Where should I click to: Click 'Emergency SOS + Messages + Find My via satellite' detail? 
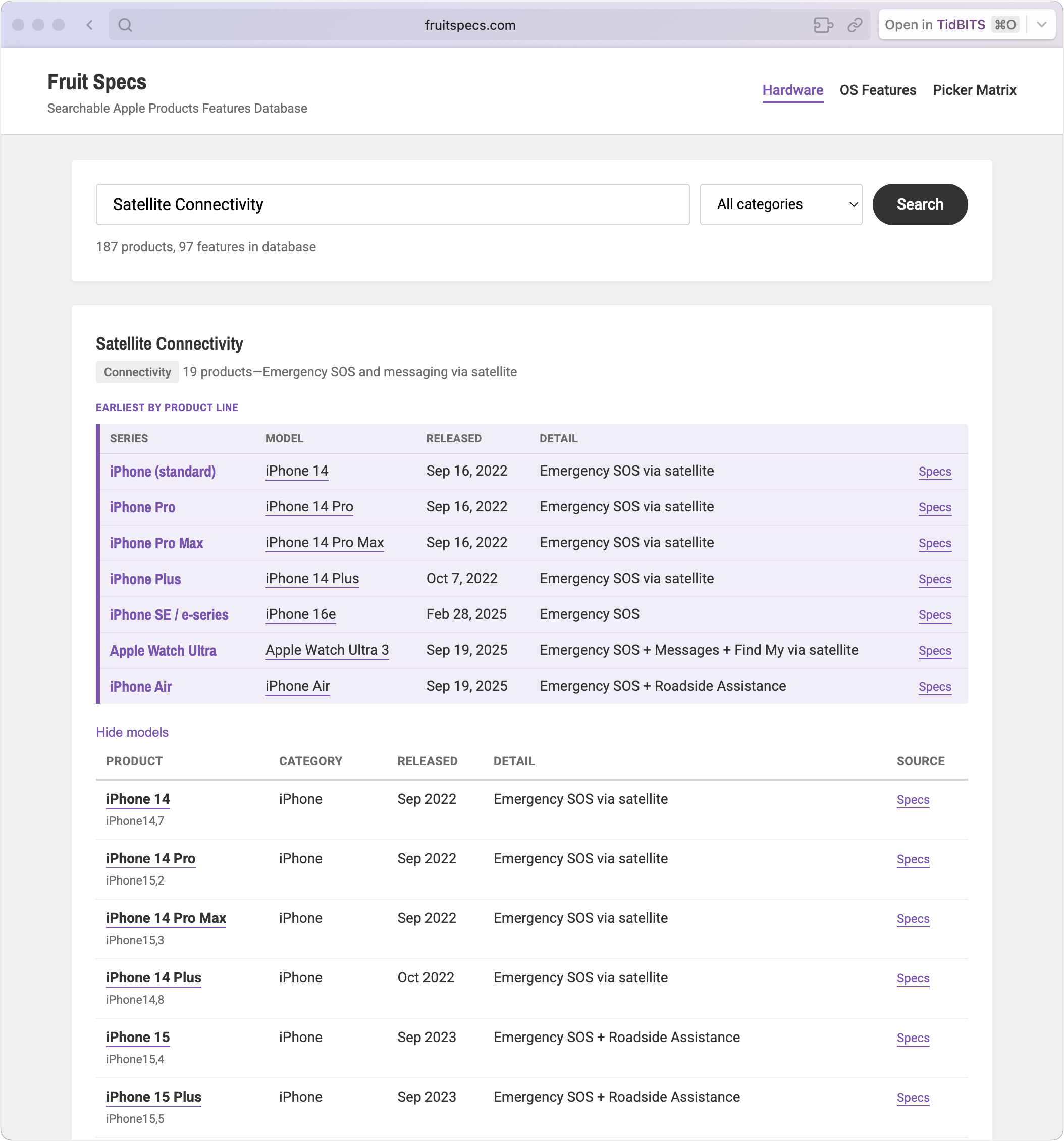coord(699,650)
